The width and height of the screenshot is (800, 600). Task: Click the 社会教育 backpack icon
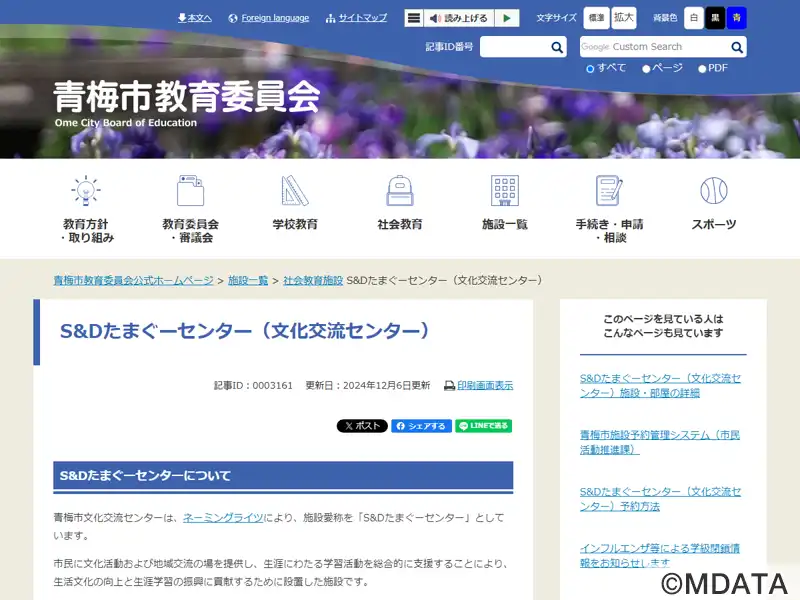(400, 191)
